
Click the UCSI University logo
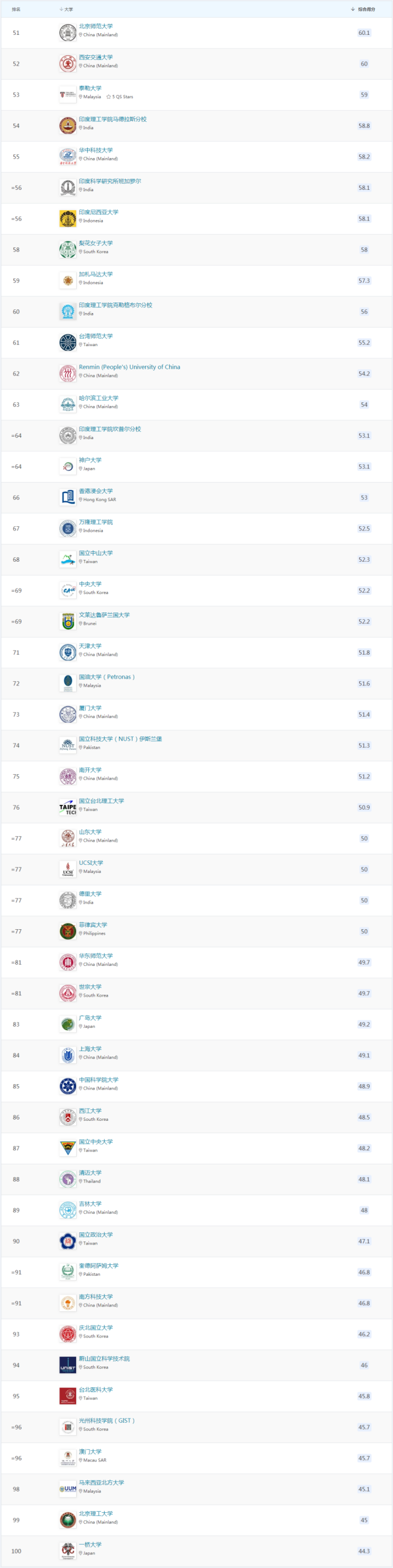pyautogui.click(x=67, y=869)
